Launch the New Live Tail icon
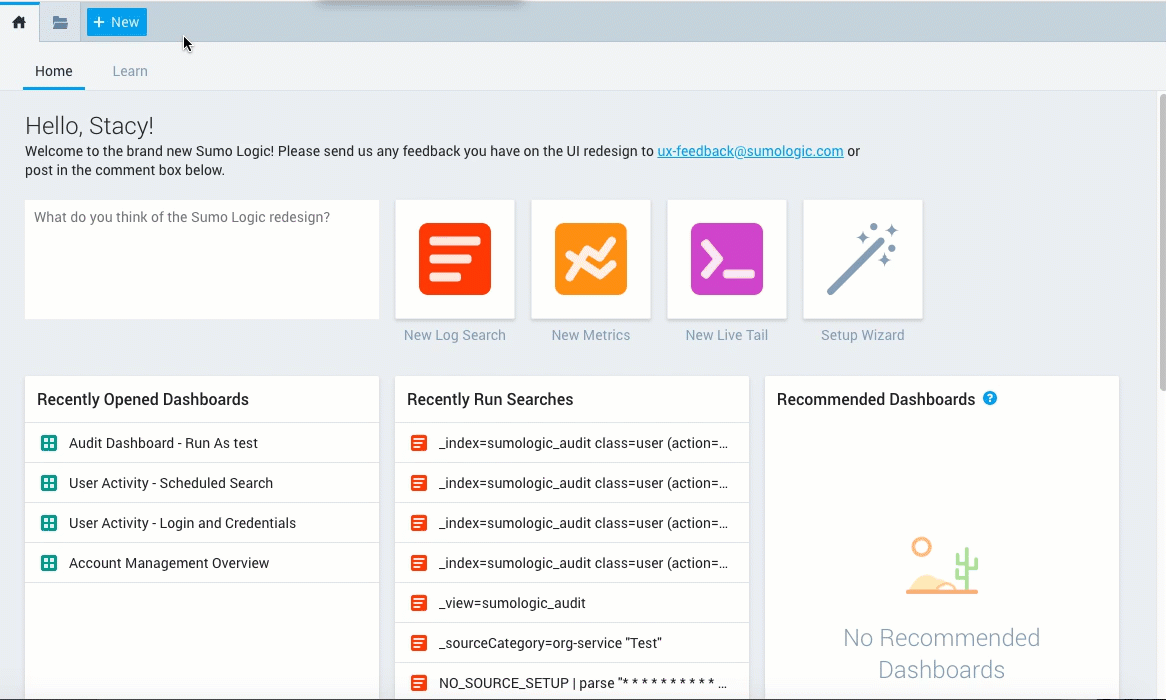Image resolution: width=1166 pixels, height=700 pixels. (727, 259)
